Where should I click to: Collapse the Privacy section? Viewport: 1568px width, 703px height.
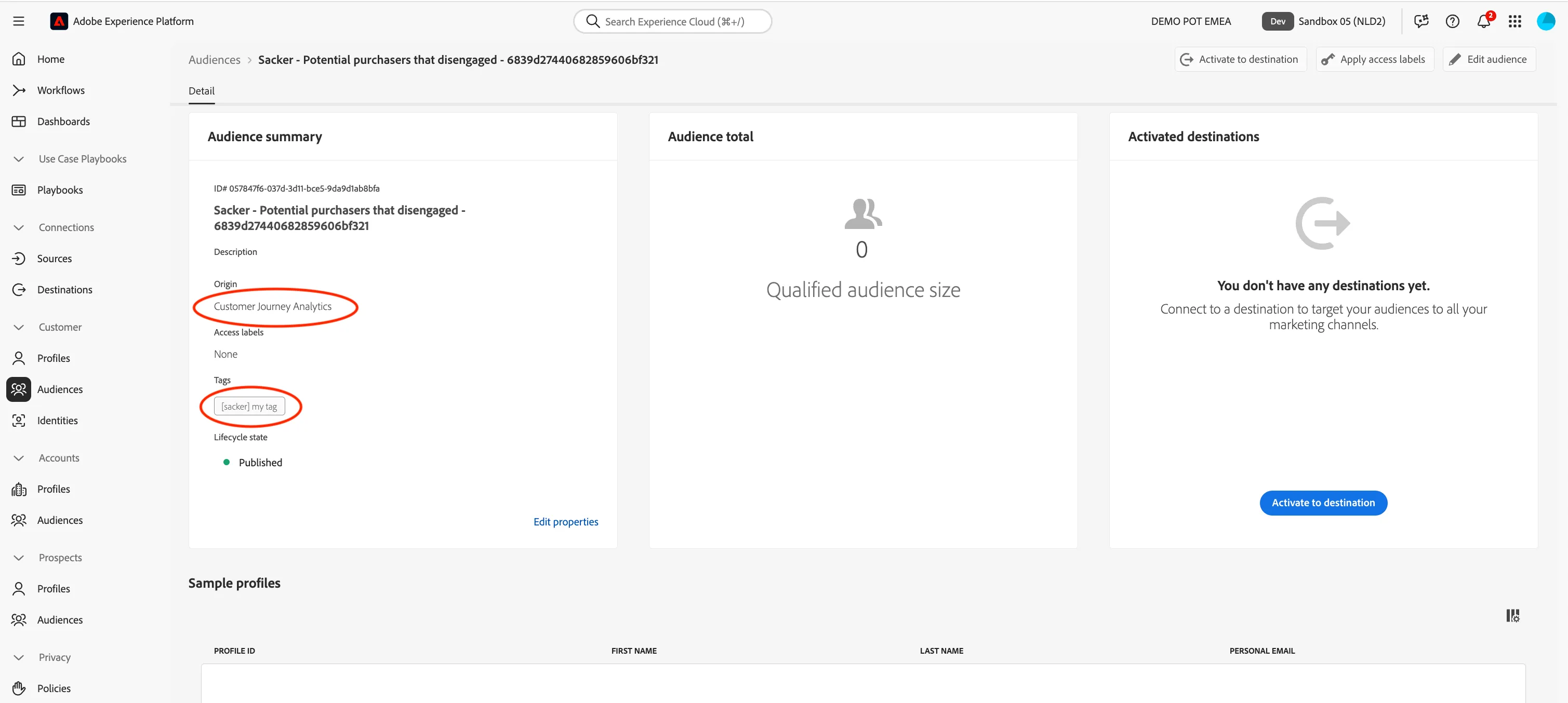[x=19, y=657]
